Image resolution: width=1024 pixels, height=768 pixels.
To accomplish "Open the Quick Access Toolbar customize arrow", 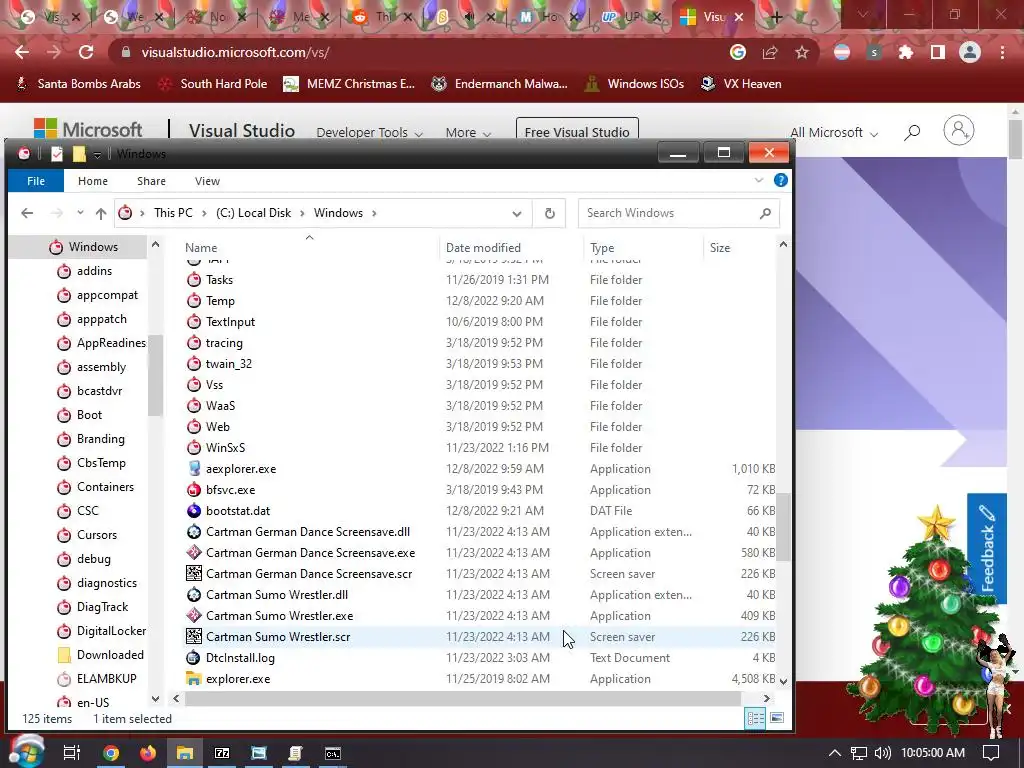I will coord(97,154).
